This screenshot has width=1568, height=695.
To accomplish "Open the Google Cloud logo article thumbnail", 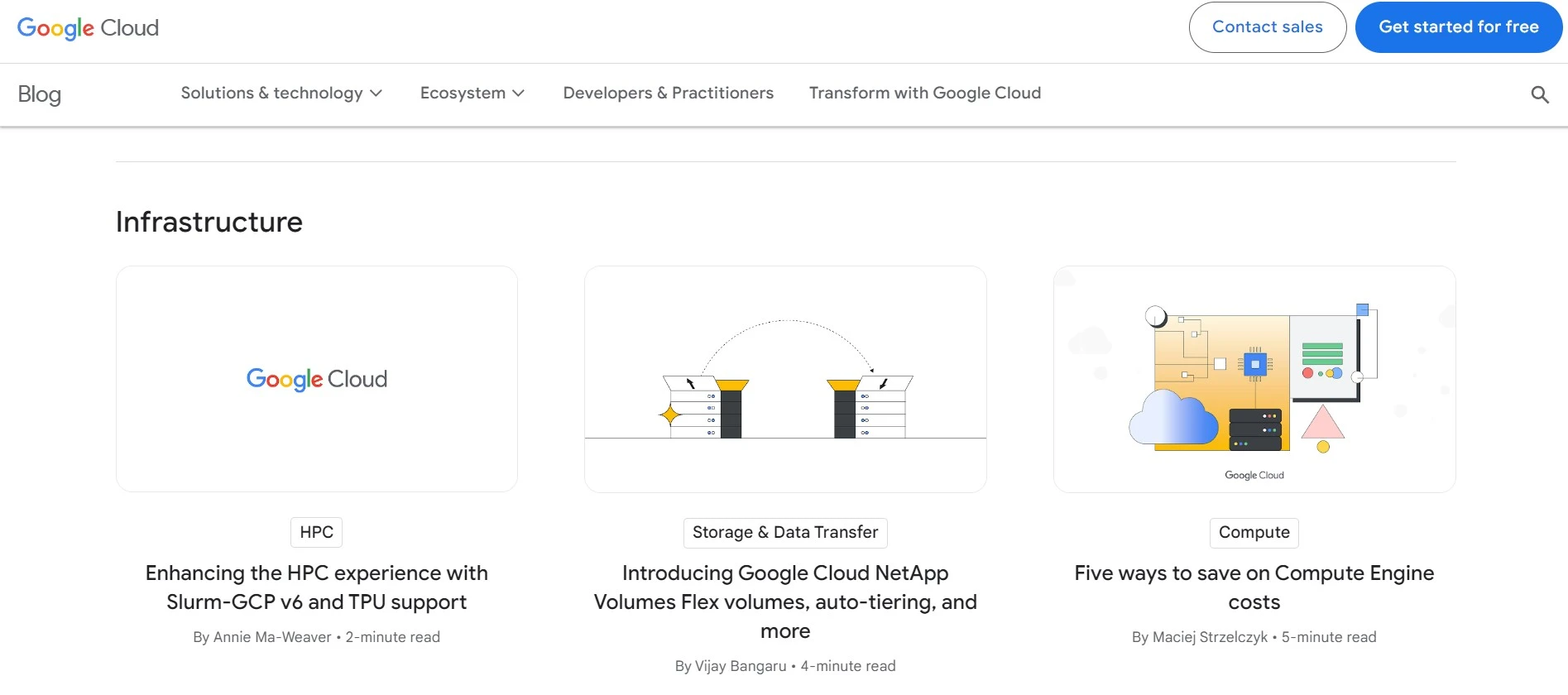I will pyautogui.click(x=317, y=379).
